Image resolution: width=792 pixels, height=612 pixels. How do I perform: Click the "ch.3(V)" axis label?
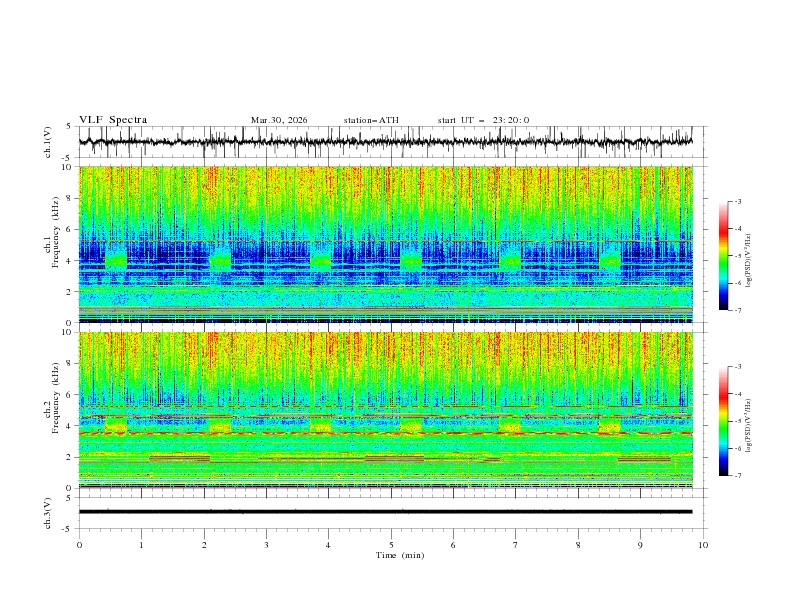tap(48, 513)
